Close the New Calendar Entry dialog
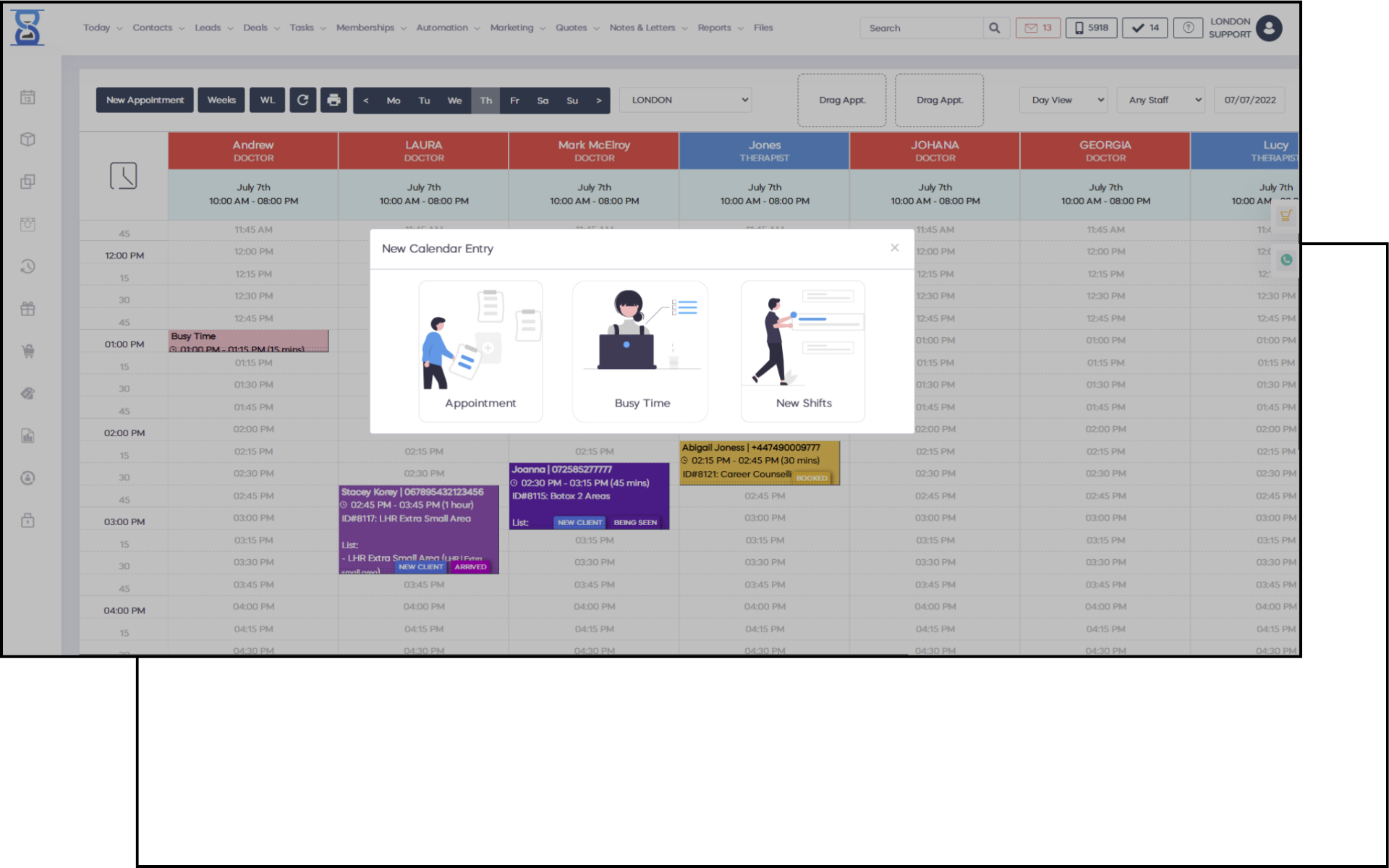This screenshot has width=1389, height=868. pos(895,247)
